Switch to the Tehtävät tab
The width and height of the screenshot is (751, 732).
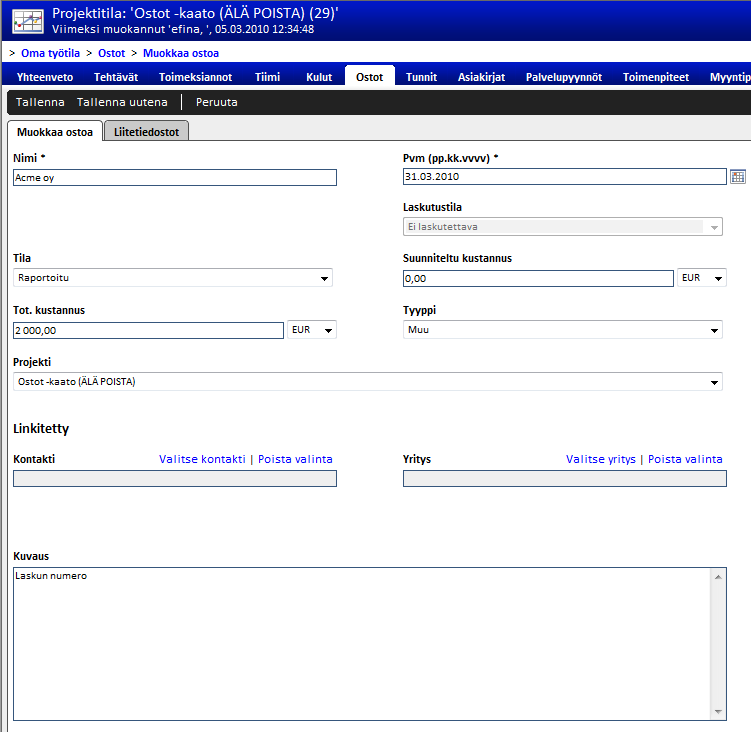(x=116, y=77)
